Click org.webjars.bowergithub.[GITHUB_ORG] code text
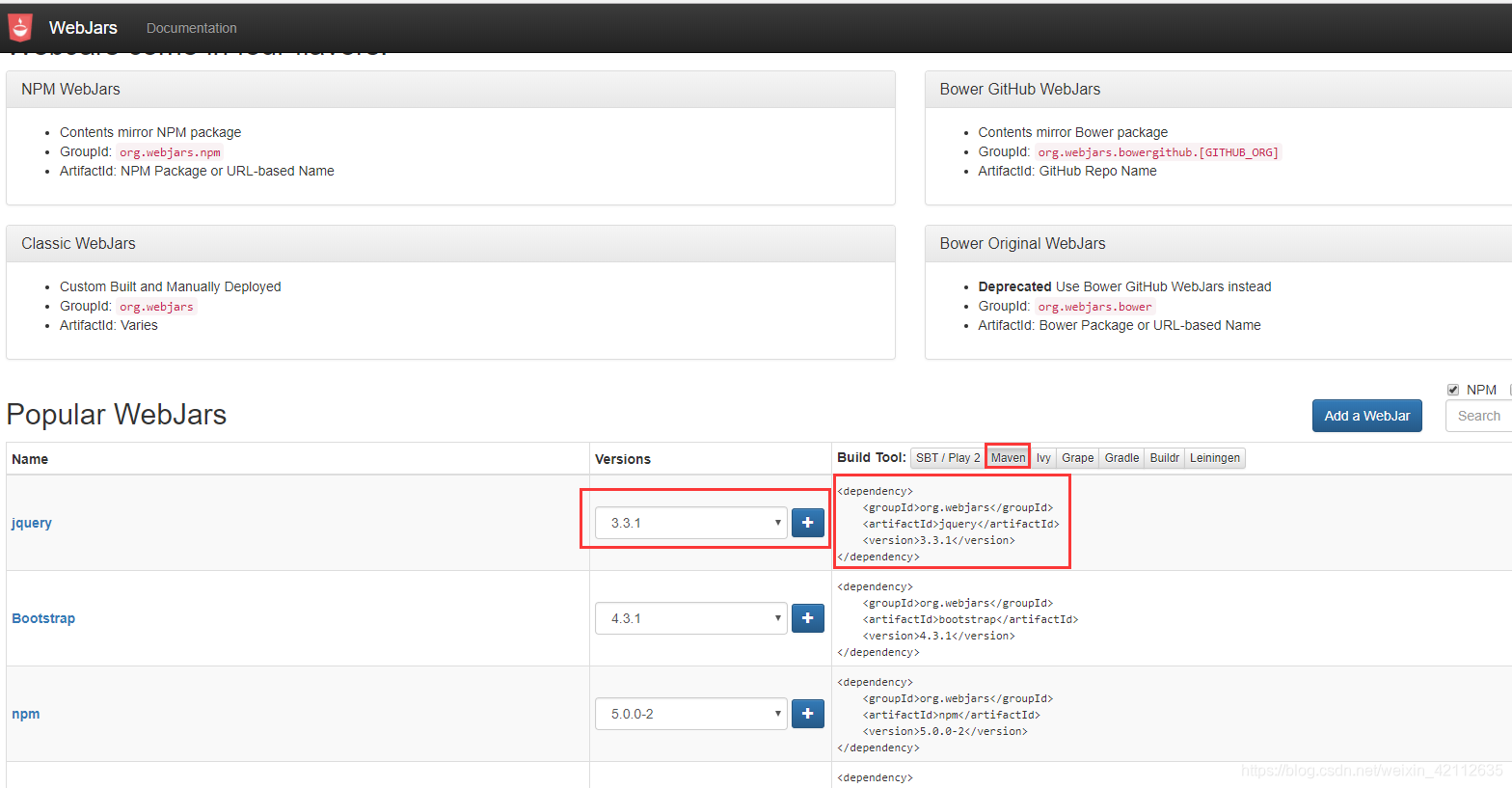The height and width of the screenshot is (788, 1512). (x=1158, y=152)
